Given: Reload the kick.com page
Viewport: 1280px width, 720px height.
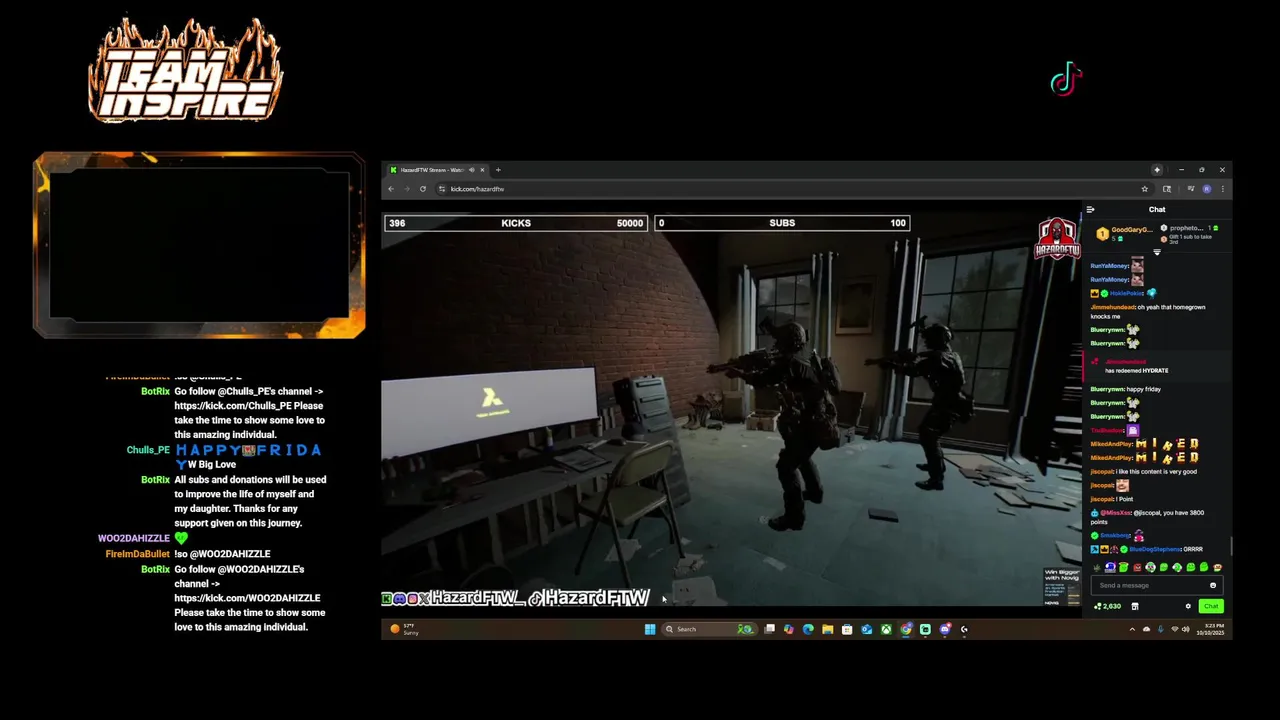Looking at the screenshot, I should click(423, 189).
